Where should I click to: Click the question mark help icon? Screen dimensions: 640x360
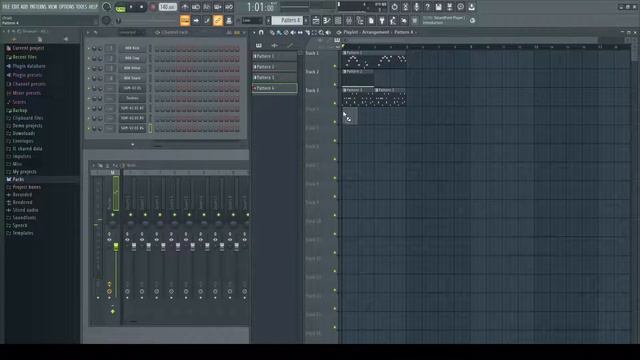click(427, 7)
